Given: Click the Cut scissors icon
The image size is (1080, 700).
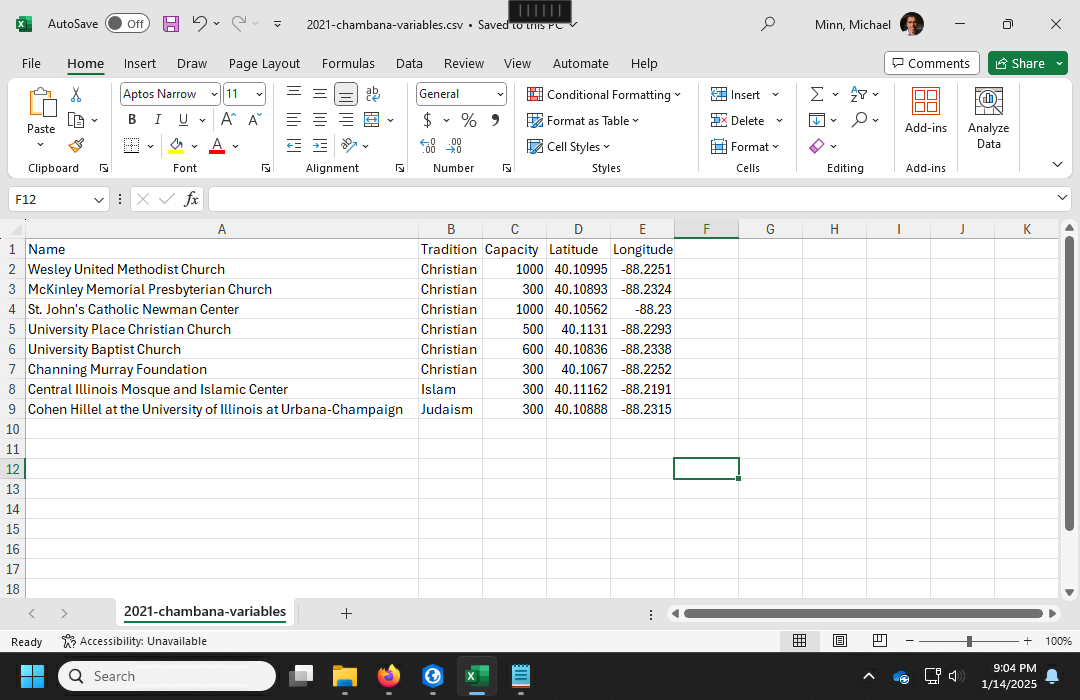Looking at the screenshot, I should click(76, 94).
